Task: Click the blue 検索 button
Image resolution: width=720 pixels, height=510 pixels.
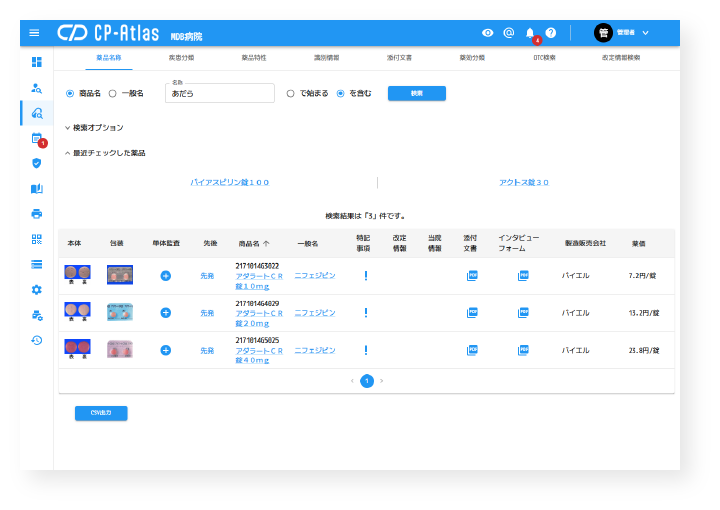Action: click(x=416, y=93)
